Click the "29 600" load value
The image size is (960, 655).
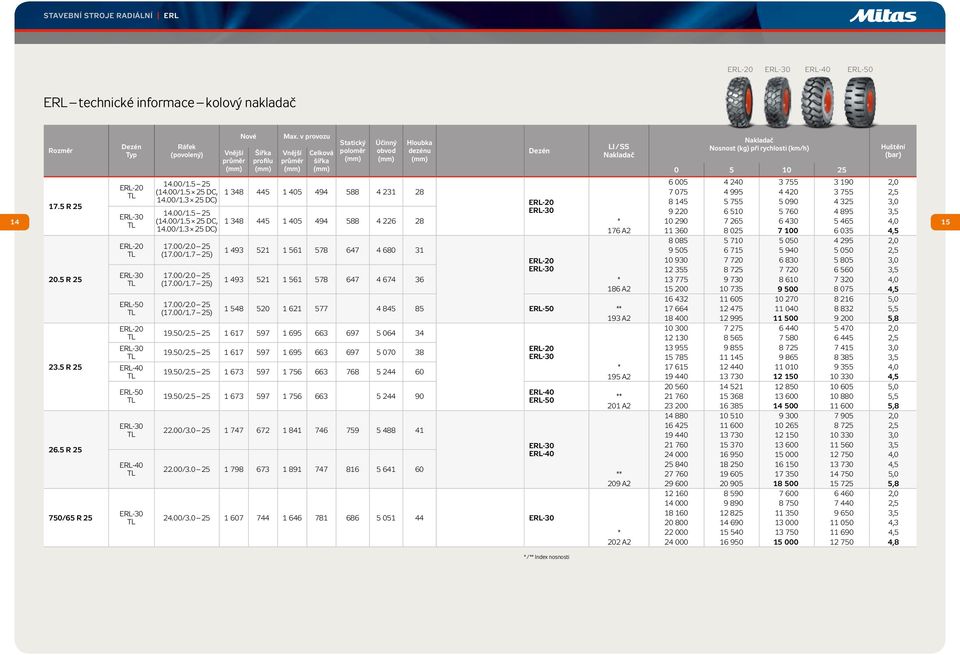coord(676,484)
